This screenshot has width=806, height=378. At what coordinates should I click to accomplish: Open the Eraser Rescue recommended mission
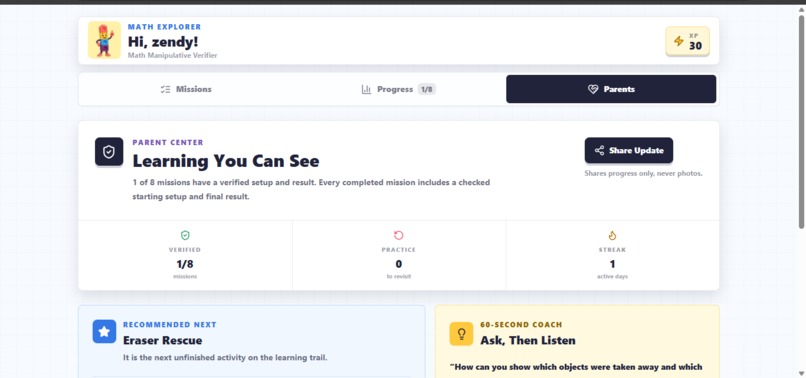(162, 340)
